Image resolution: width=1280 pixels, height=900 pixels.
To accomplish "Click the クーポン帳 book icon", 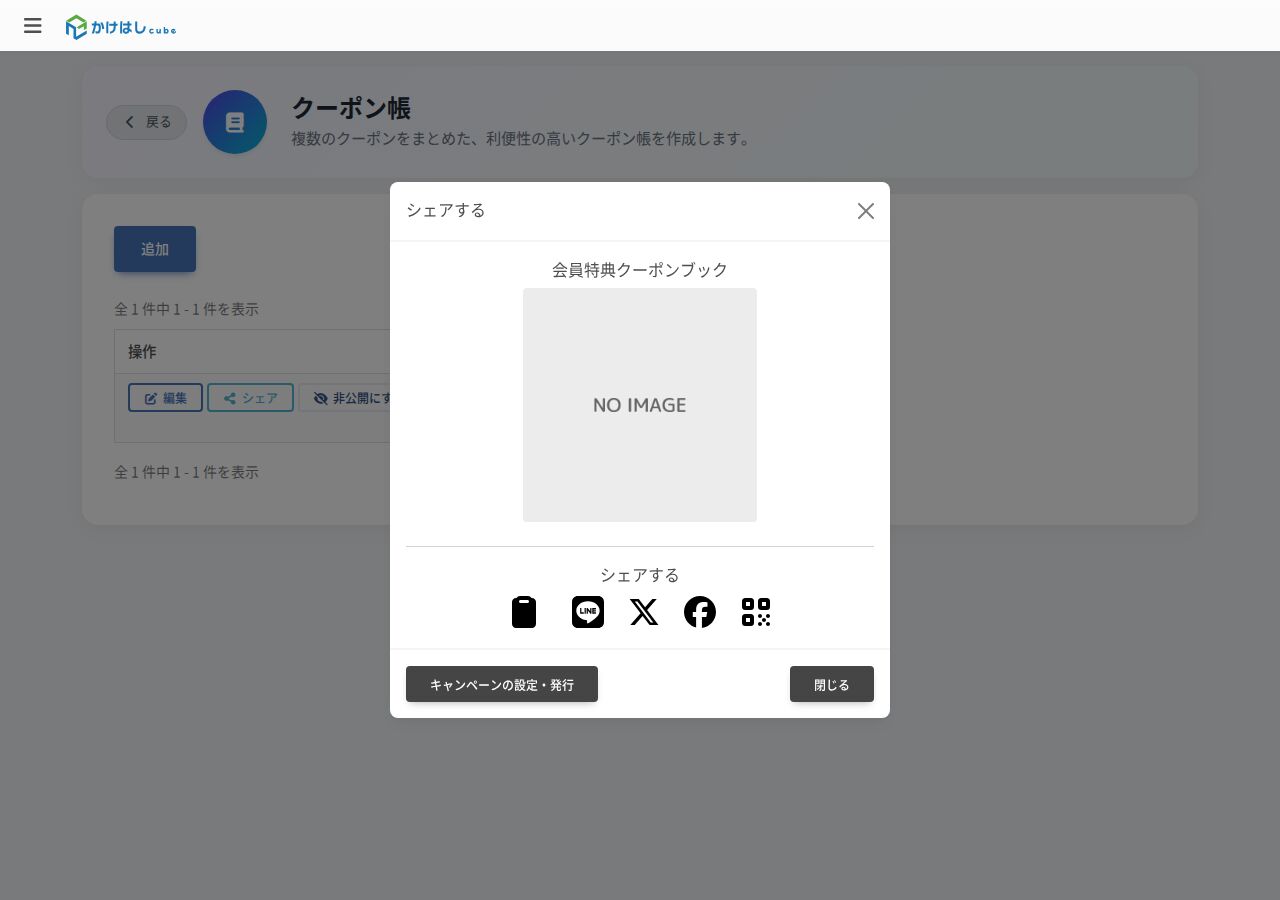I will coord(235,122).
